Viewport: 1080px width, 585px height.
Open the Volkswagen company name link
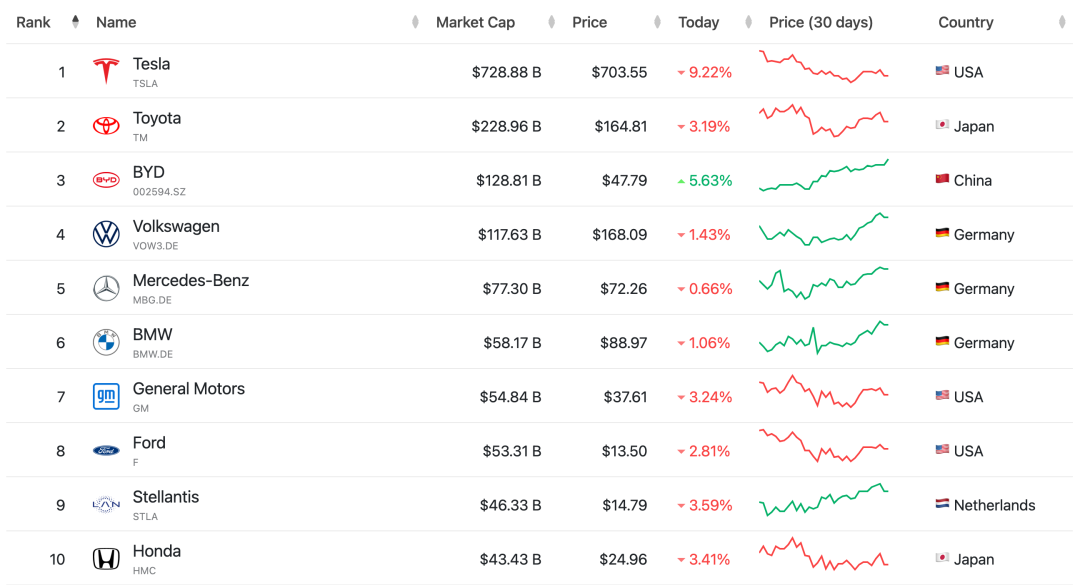(x=176, y=227)
